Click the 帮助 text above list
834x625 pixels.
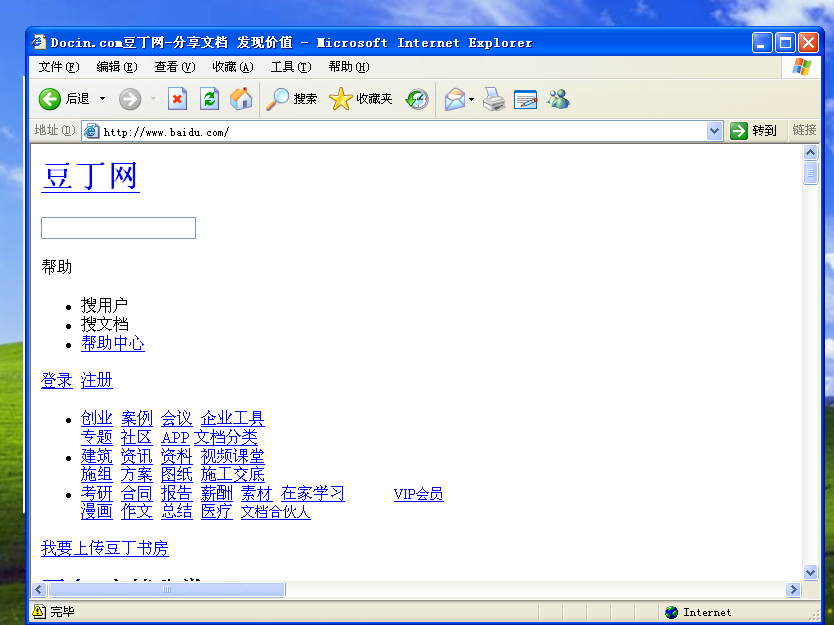[56, 267]
